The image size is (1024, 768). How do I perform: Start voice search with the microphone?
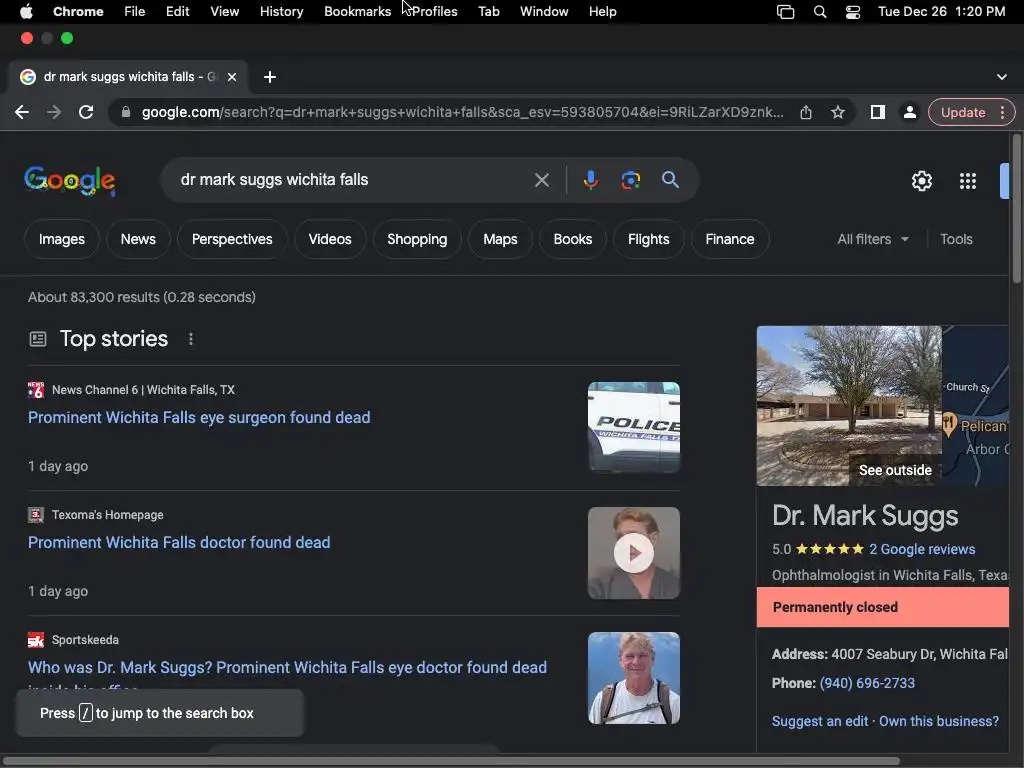coord(590,180)
